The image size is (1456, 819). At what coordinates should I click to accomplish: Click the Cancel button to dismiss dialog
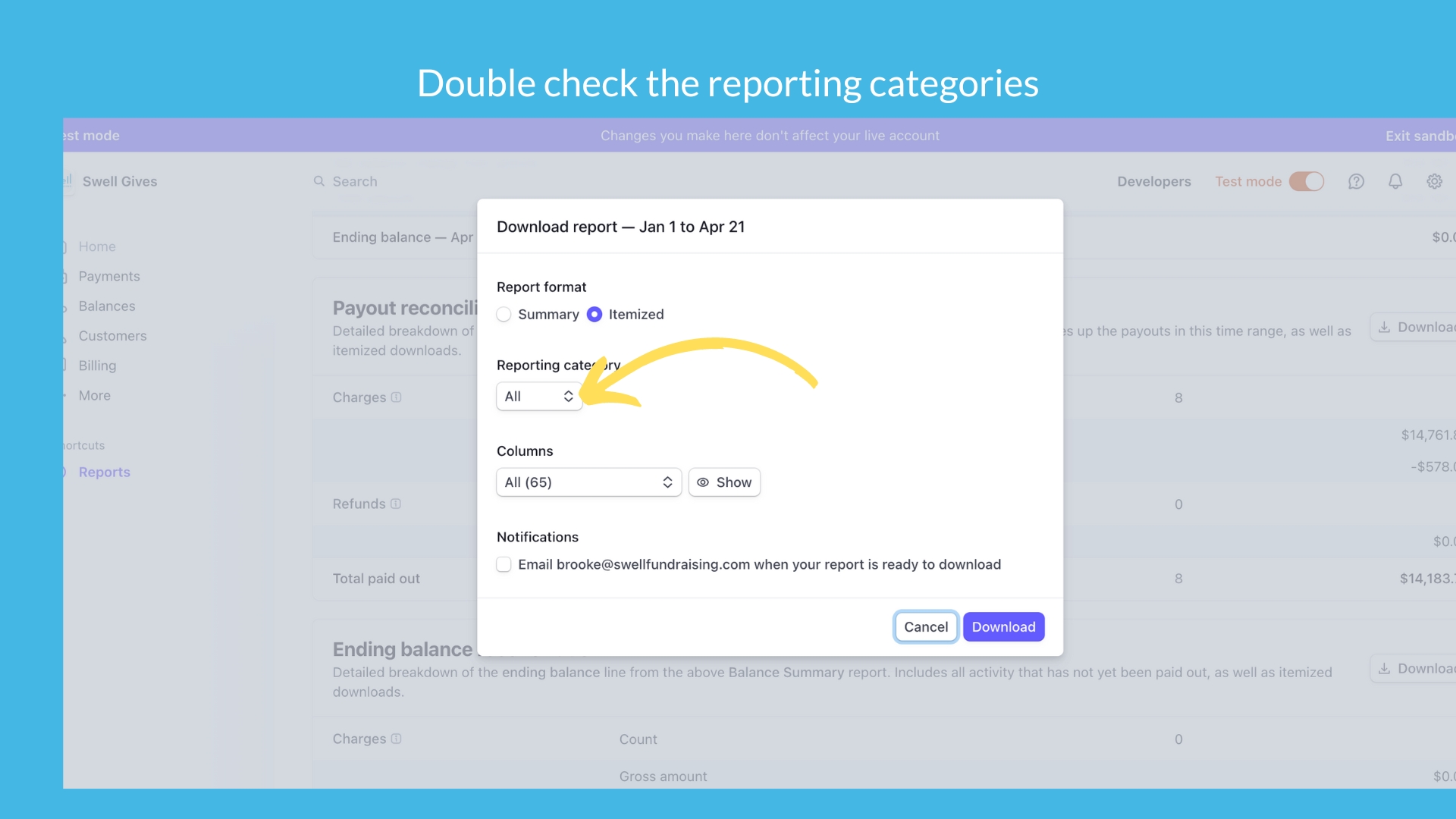[925, 626]
